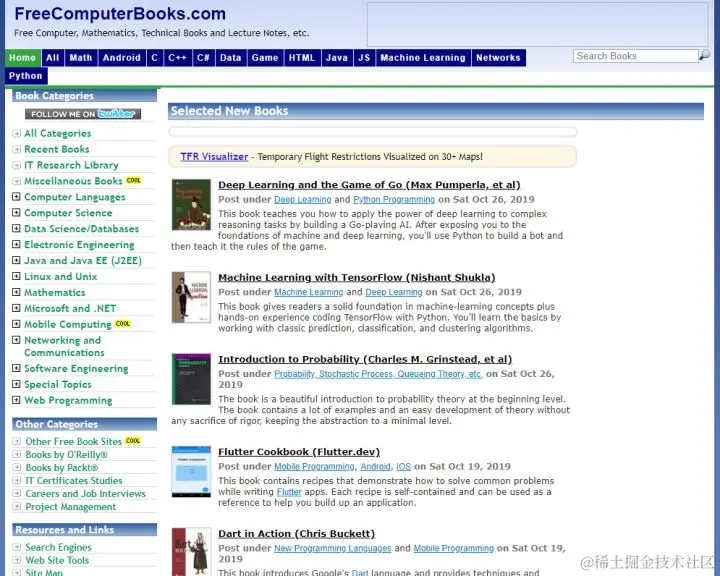The width and height of the screenshot is (720, 576).
Task: Click the Probability, Stochastic Process link
Action: point(378,374)
